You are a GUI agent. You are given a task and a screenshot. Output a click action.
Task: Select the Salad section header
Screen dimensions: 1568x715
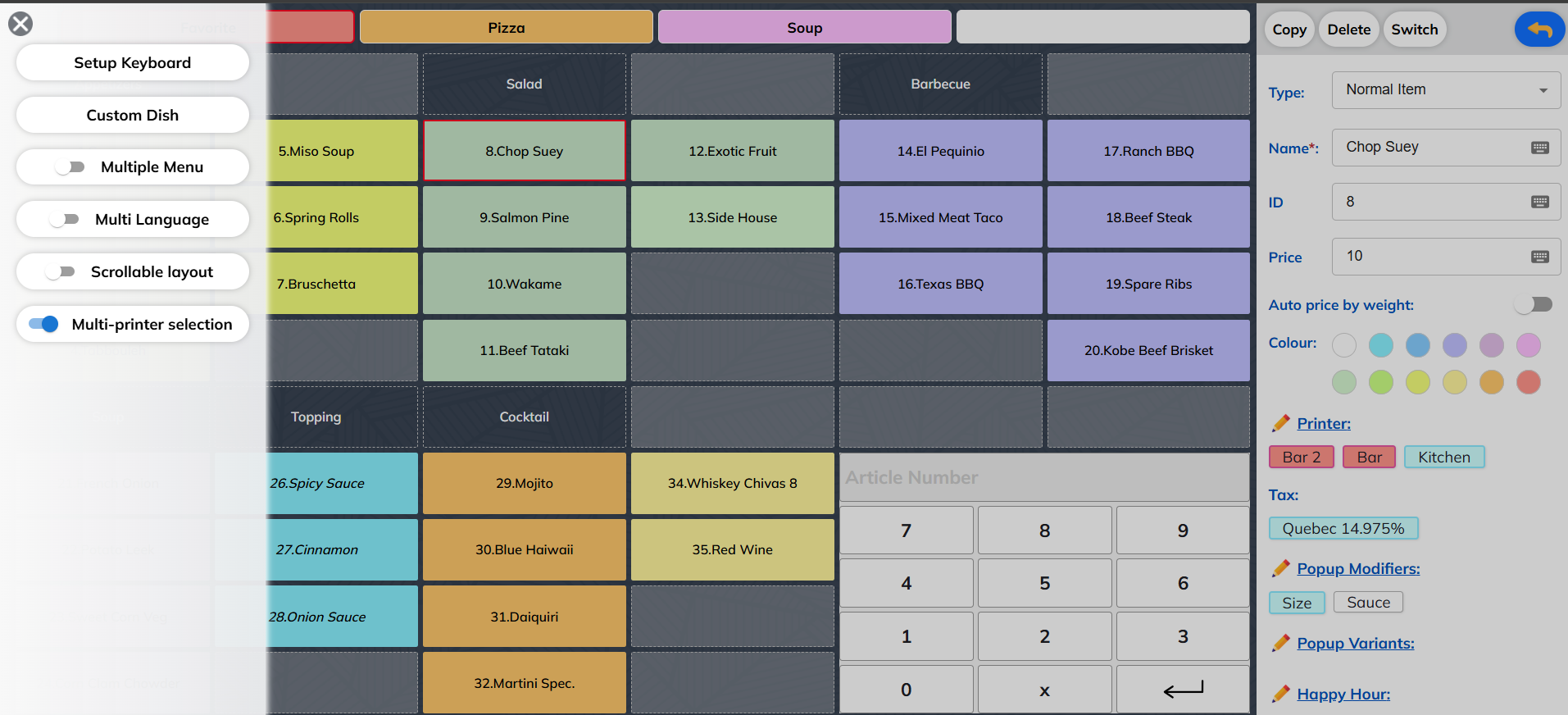525,84
